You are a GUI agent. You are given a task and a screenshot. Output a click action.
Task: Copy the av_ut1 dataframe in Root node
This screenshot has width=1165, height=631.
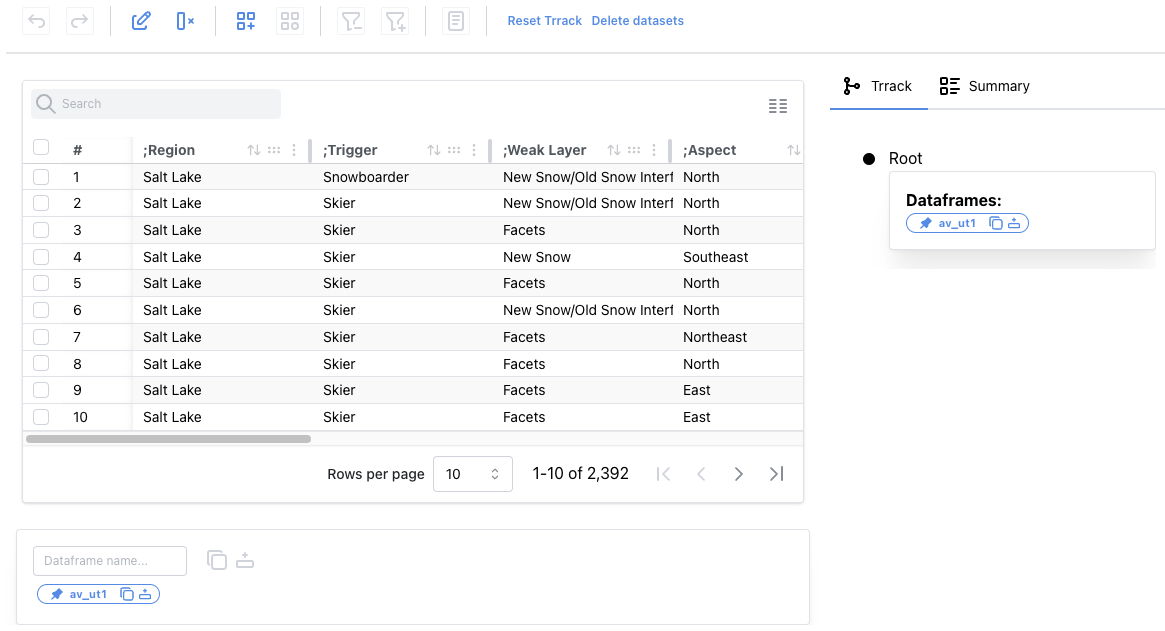coord(996,223)
